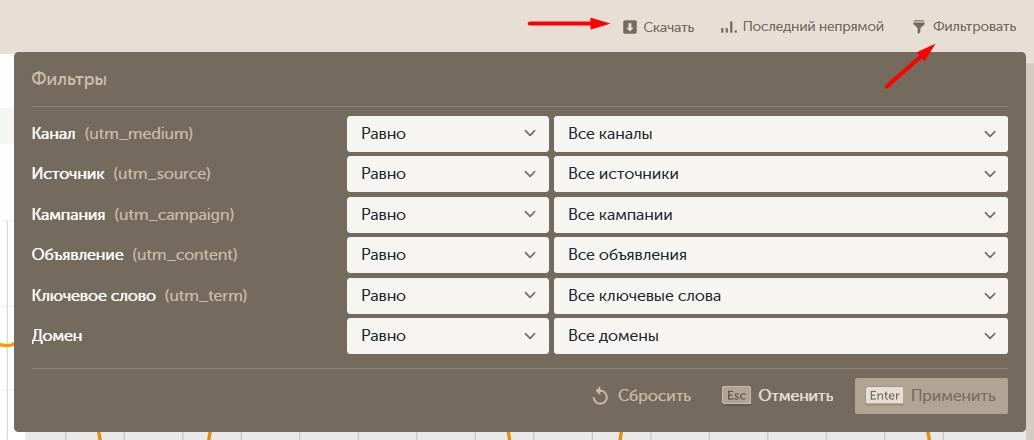Click the funnel icon next to Фильтровать

[x=919, y=27]
